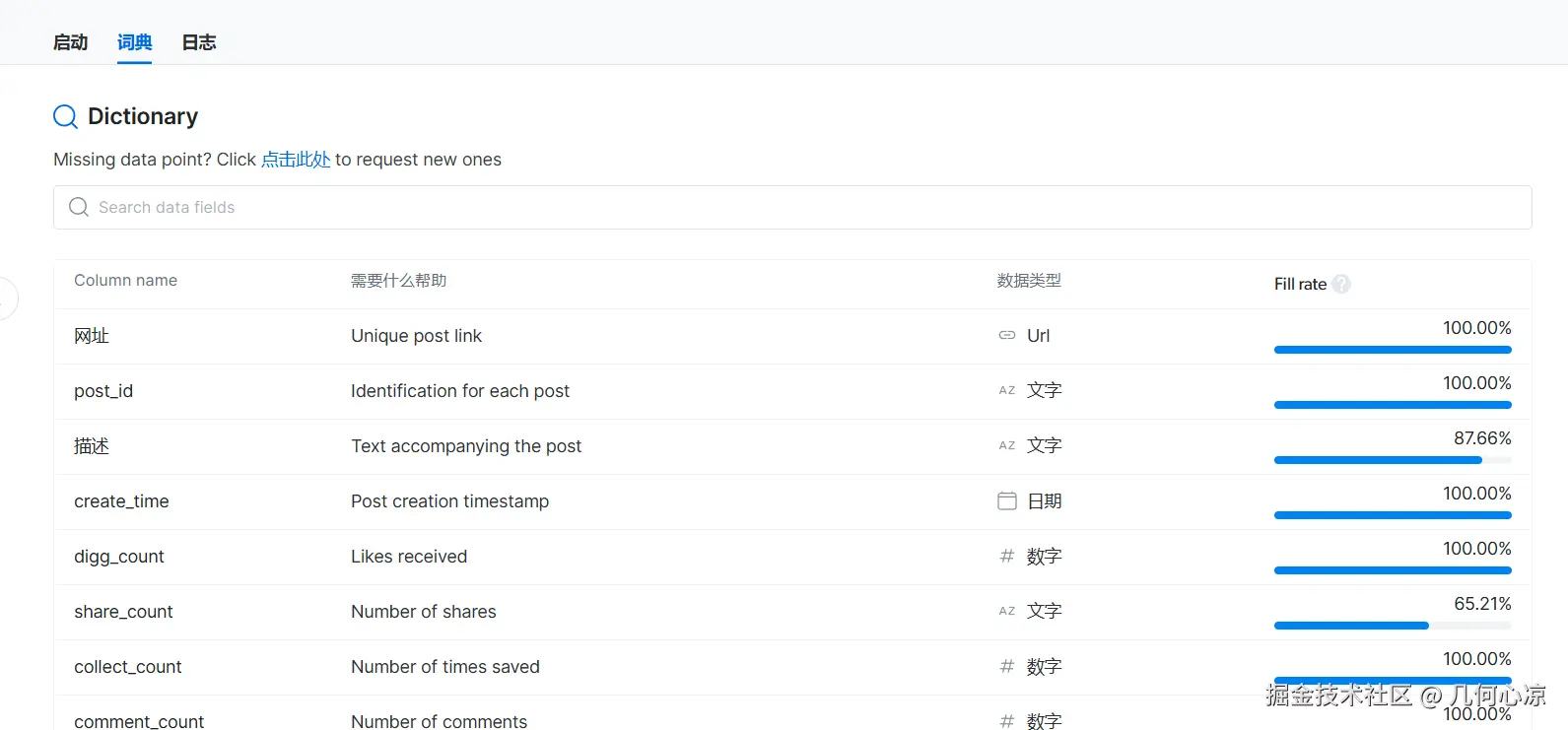This screenshot has width=1568, height=730.
Task: Click the Column name header
Action: click(125, 281)
